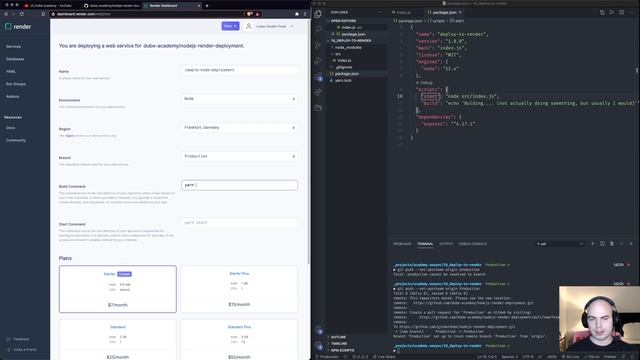Close the Render Dashboard browser tab
The height and width of the screenshot is (360, 640).
[x=199, y=6]
